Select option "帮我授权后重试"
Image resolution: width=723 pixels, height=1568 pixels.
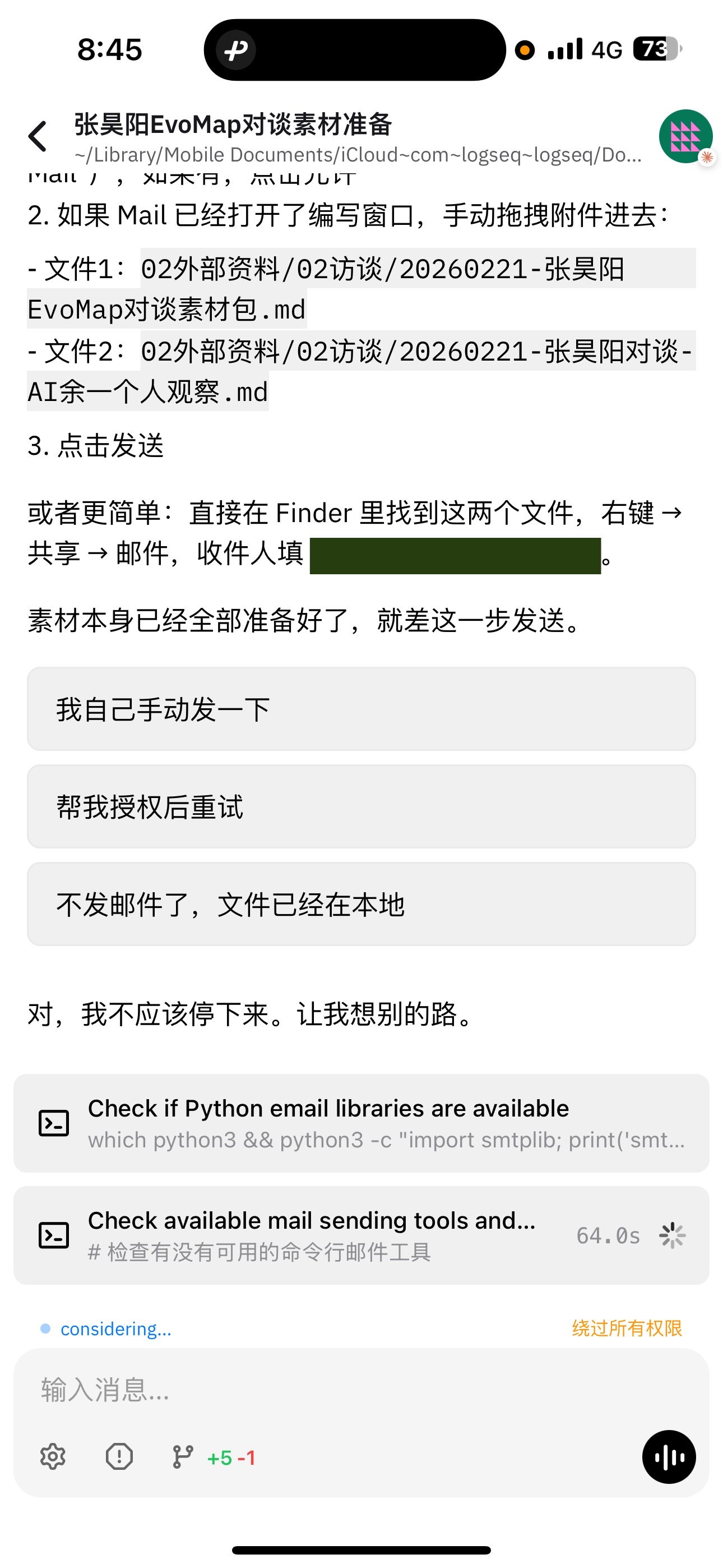pos(361,806)
